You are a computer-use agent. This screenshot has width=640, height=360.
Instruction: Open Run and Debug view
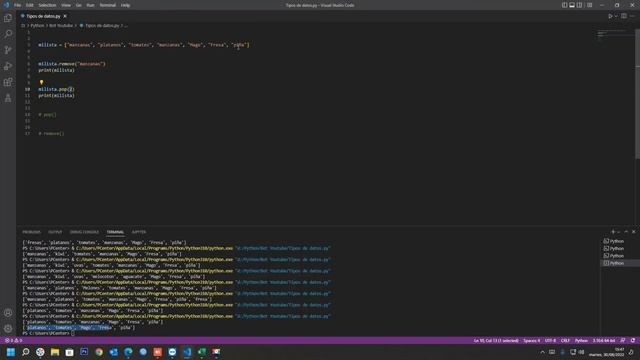[8, 66]
